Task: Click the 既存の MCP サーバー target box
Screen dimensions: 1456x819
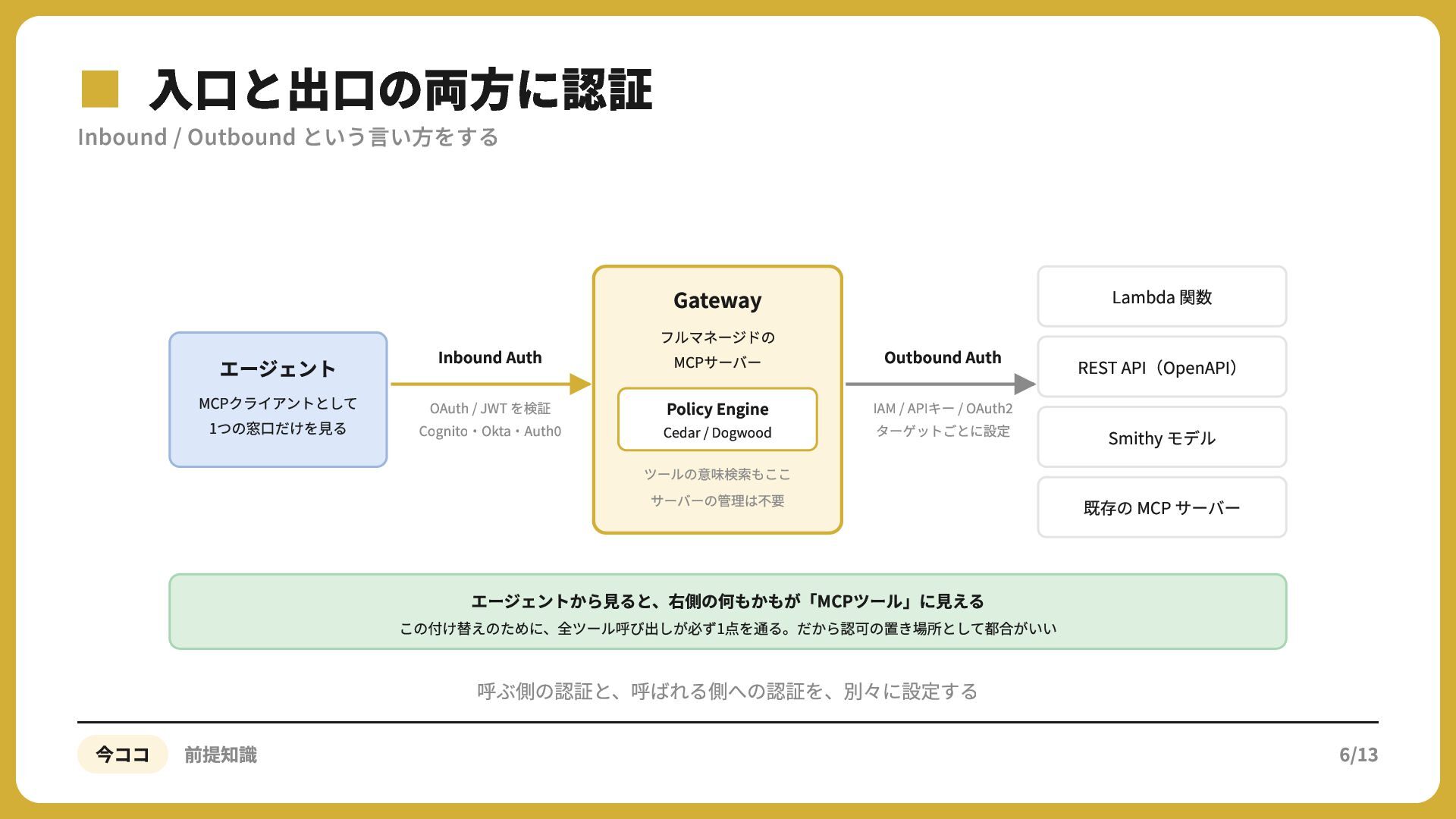Action: click(1162, 507)
